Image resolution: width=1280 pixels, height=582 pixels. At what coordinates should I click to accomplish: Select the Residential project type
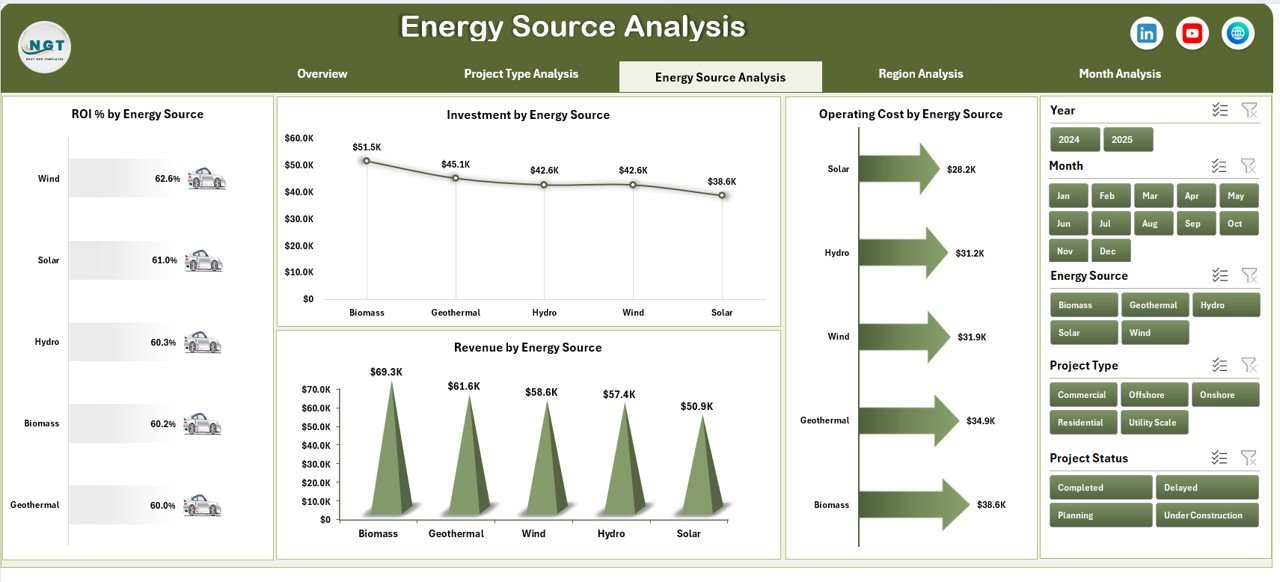(1082, 422)
